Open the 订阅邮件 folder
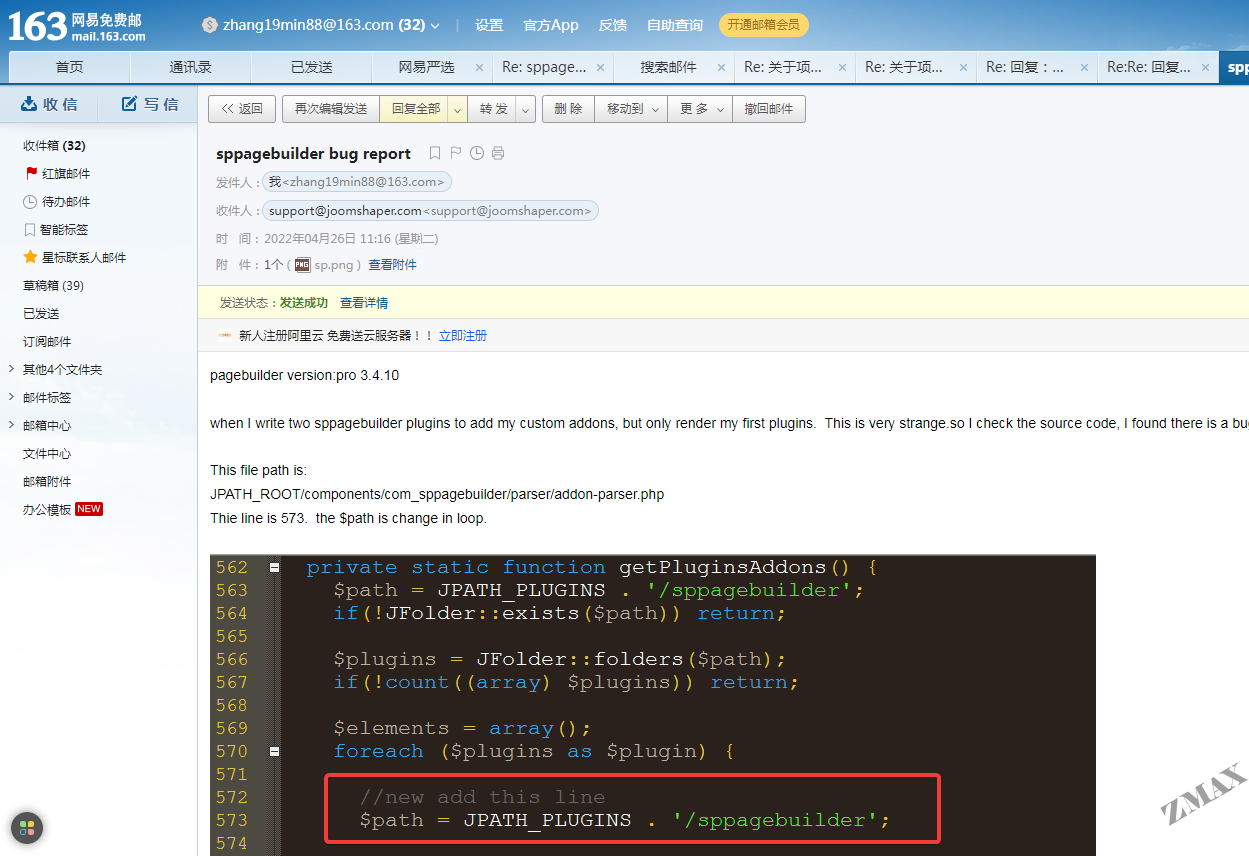The width and height of the screenshot is (1249, 856). coord(47,342)
